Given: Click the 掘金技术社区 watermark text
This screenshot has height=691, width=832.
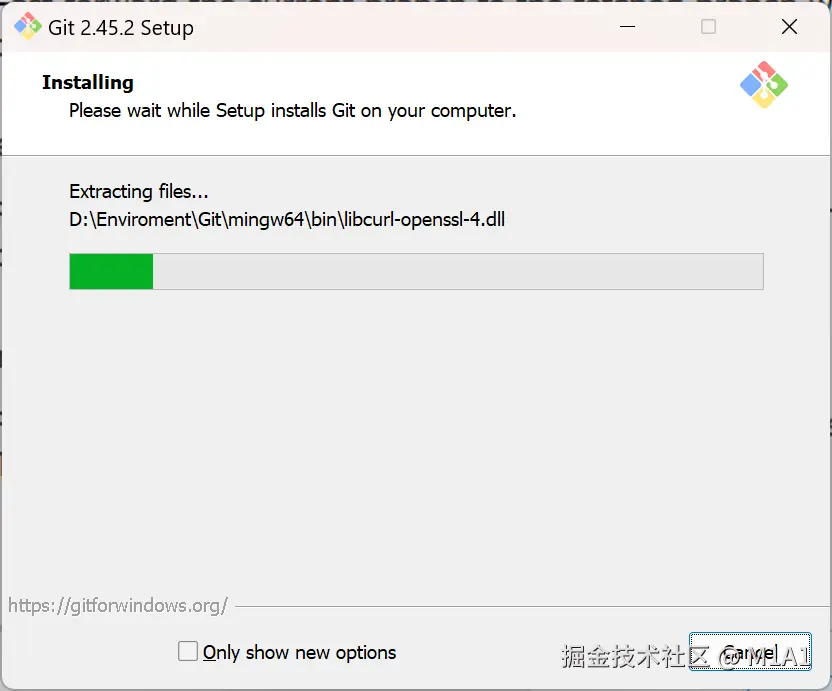Looking at the screenshot, I should tap(636, 657).
